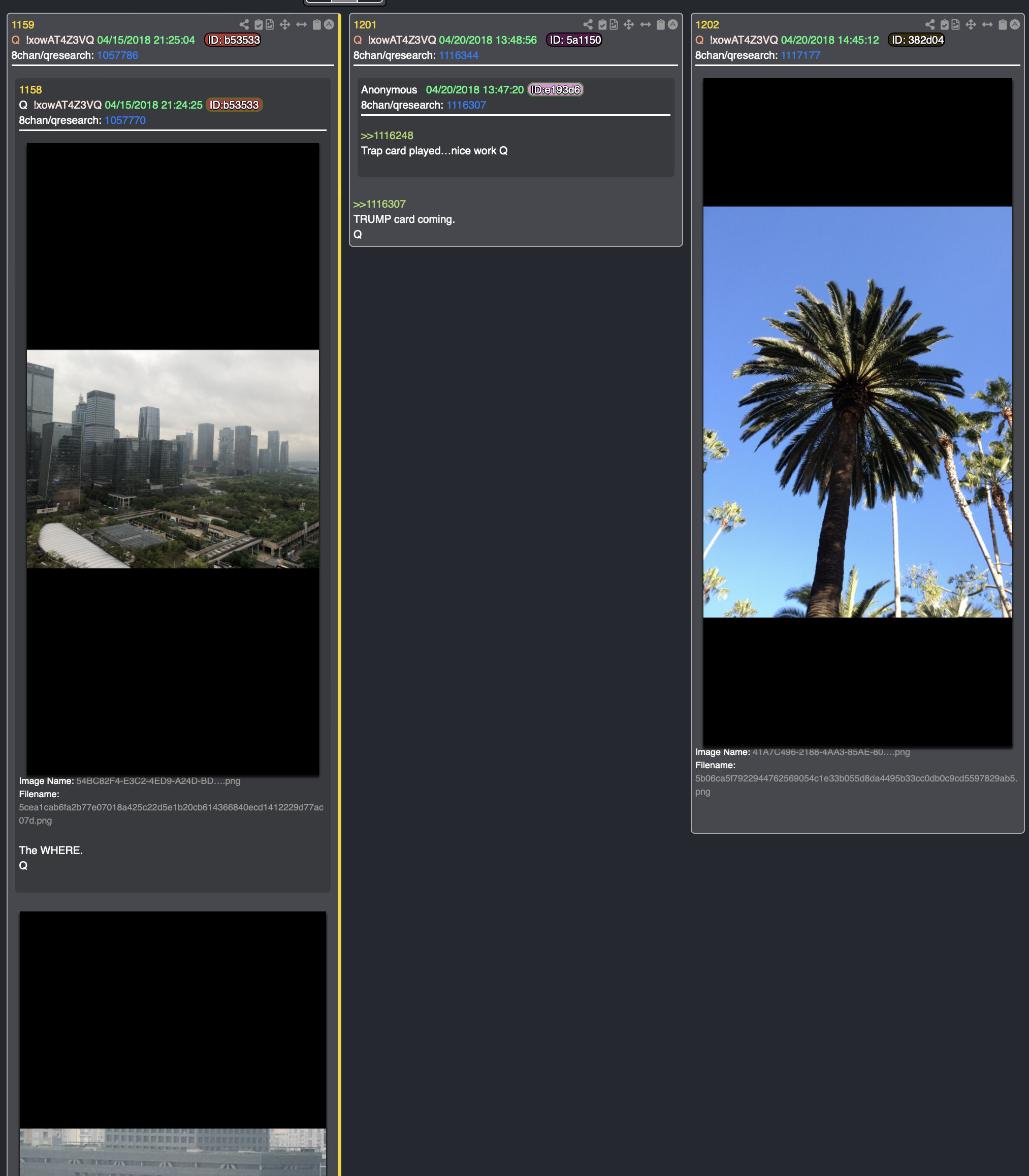The width and height of the screenshot is (1029, 1176).
Task: Click the filename starting 5cea1cab6fa2b77e
Action: [x=171, y=814]
